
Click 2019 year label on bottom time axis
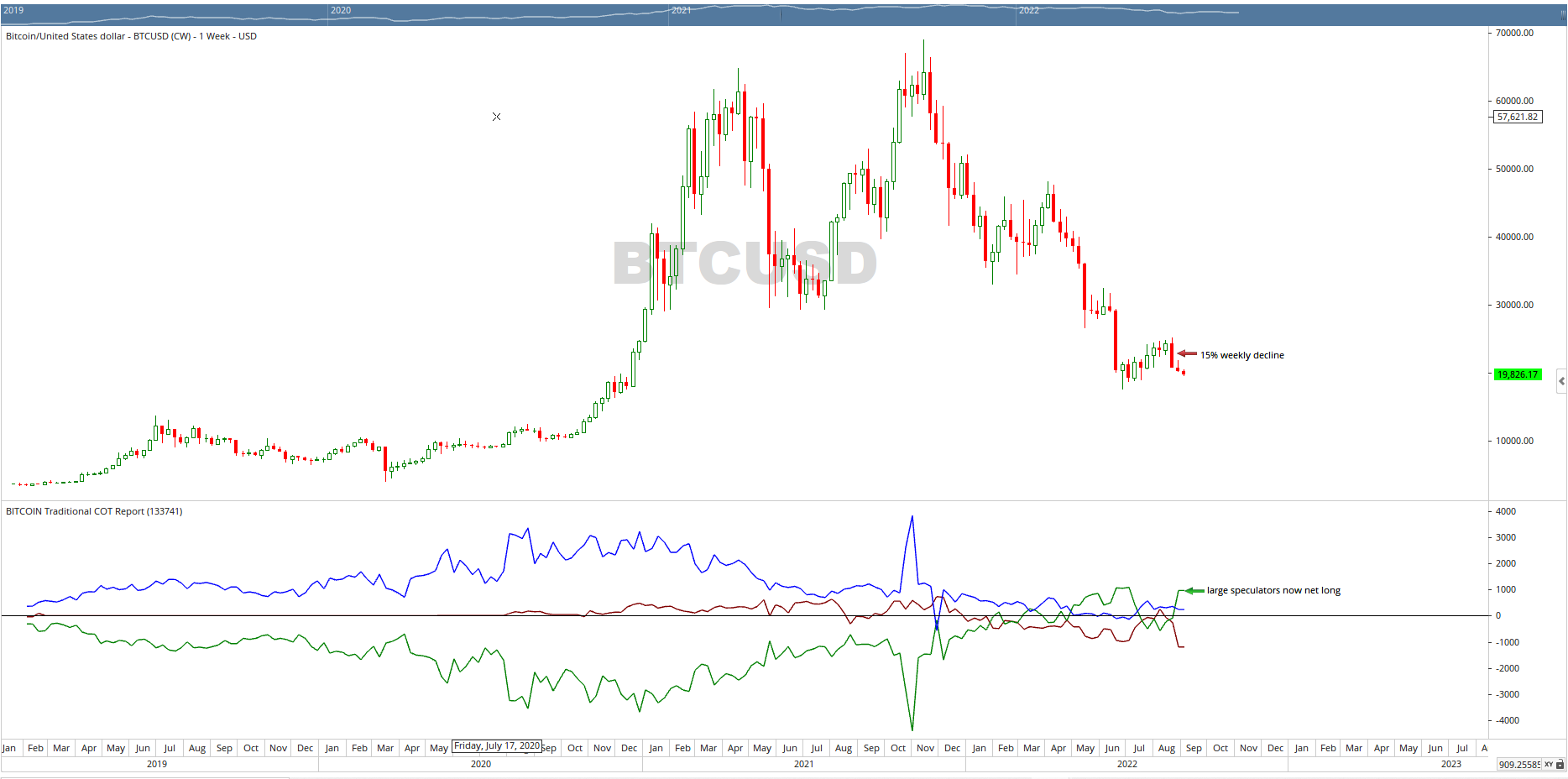point(157,764)
